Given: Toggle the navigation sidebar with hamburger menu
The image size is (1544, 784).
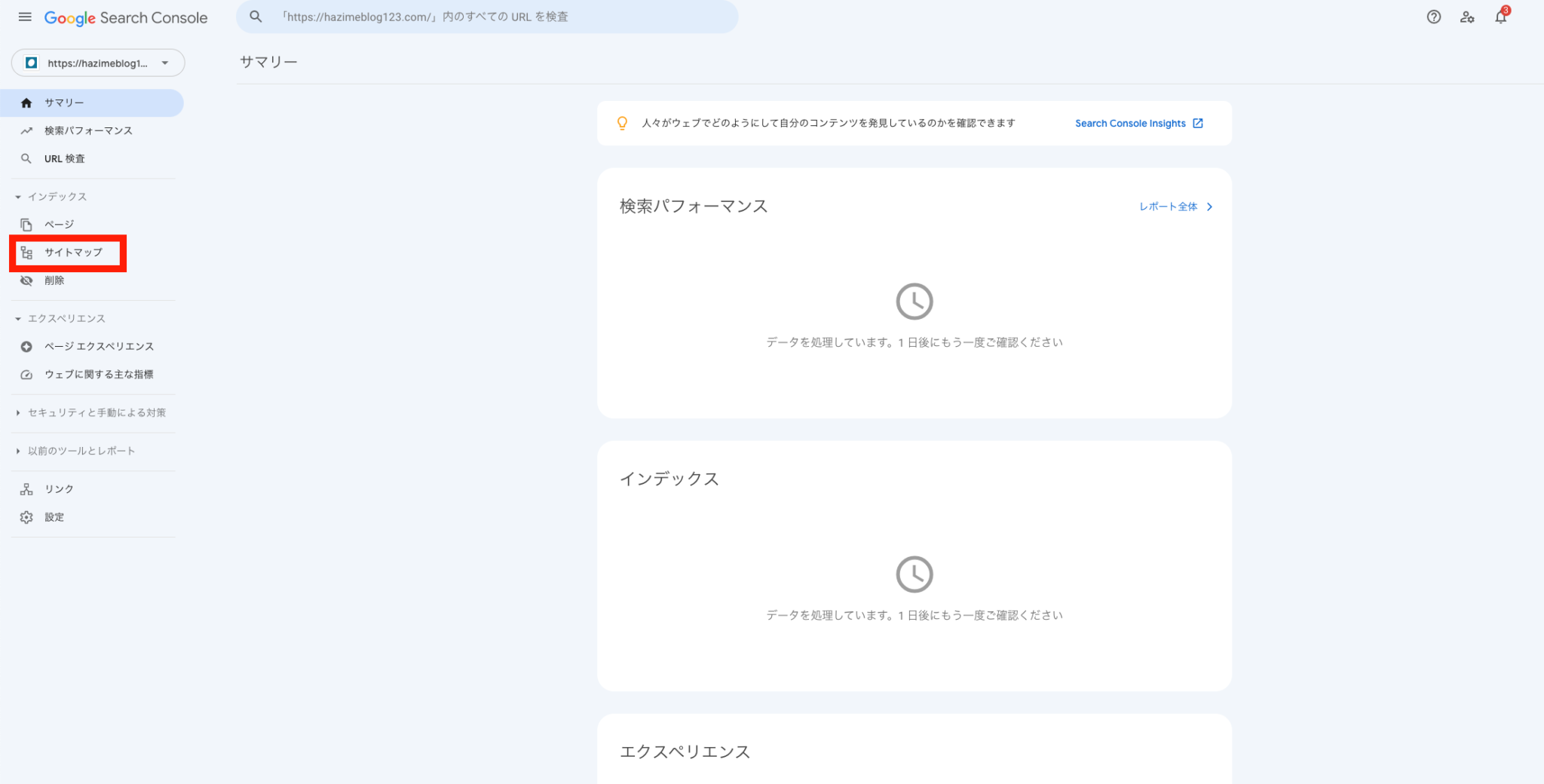Looking at the screenshot, I should pyautogui.click(x=25, y=17).
